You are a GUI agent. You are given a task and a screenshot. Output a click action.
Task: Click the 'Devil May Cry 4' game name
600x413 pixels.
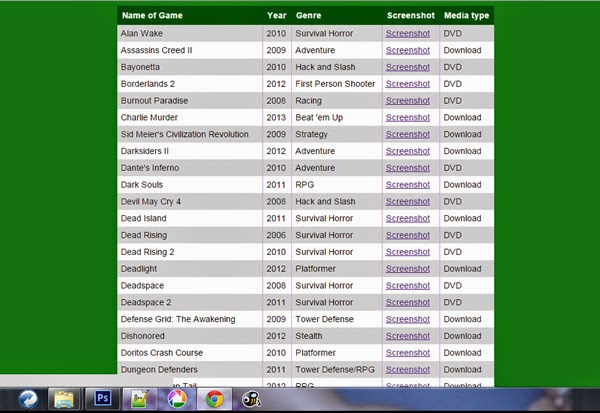(151, 202)
